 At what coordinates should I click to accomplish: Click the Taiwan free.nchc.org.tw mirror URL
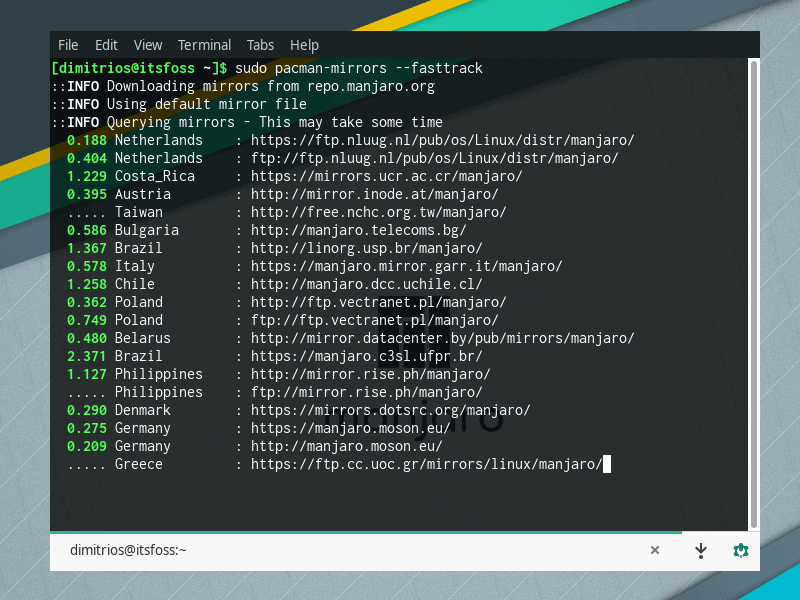click(x=378, y=212)
